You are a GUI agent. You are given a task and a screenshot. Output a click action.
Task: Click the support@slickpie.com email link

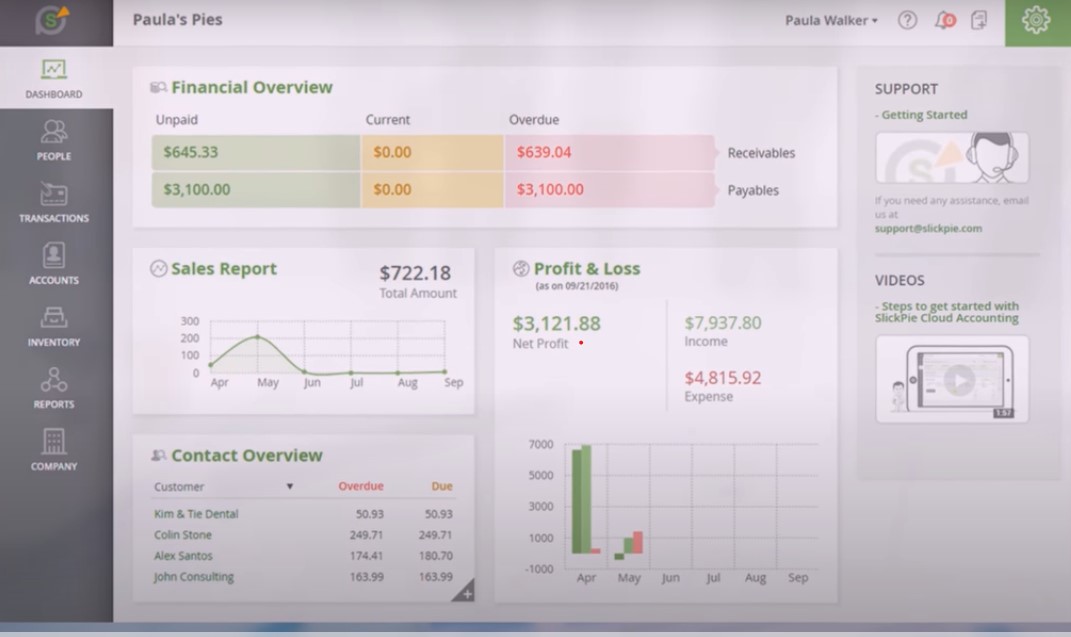[928, 229]
